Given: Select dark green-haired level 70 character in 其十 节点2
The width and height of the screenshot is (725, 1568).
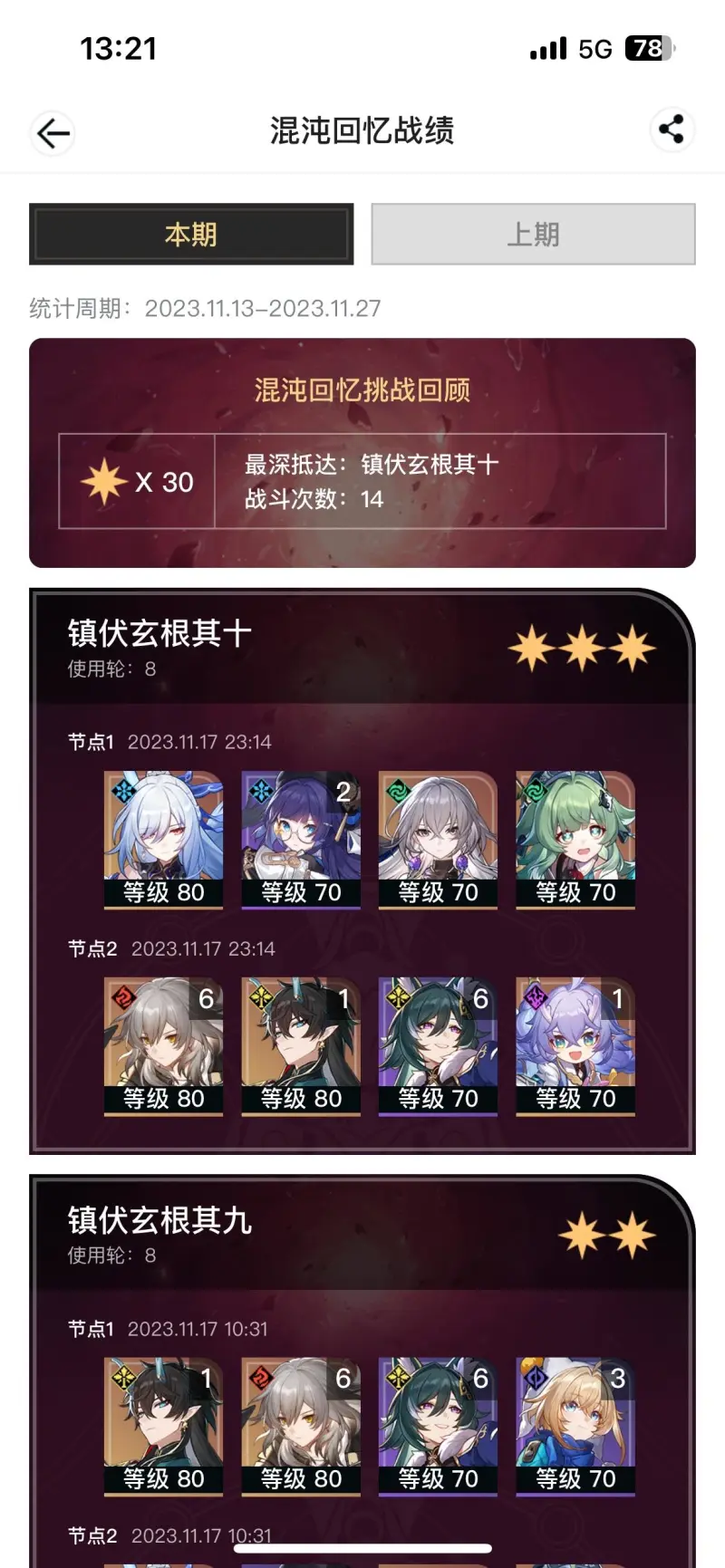Looking at the screenshot, I should click(x=438, y=1046).
